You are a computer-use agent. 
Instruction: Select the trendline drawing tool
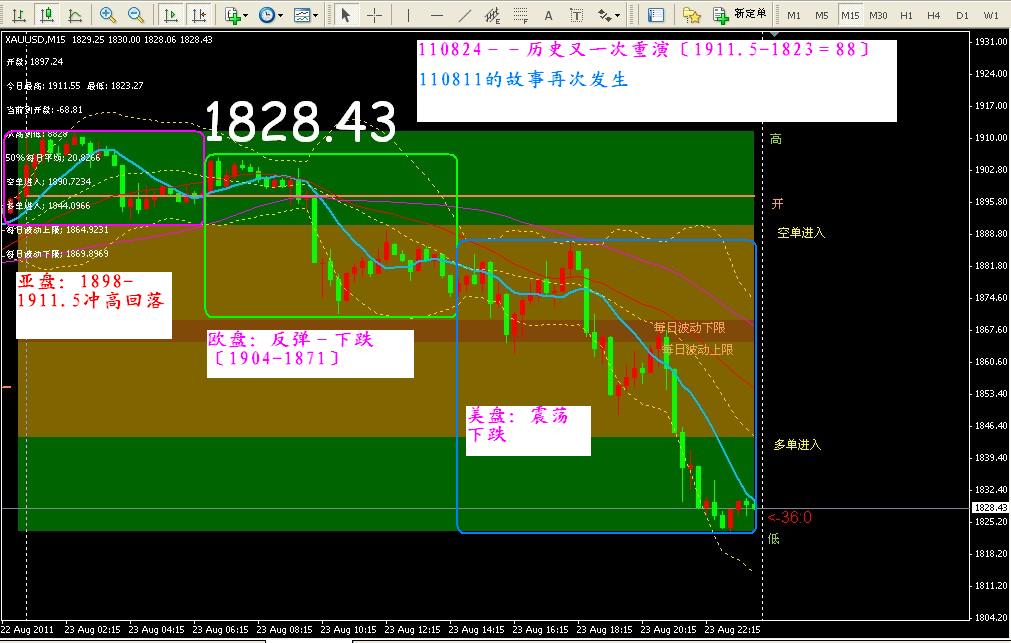point(464,15)
